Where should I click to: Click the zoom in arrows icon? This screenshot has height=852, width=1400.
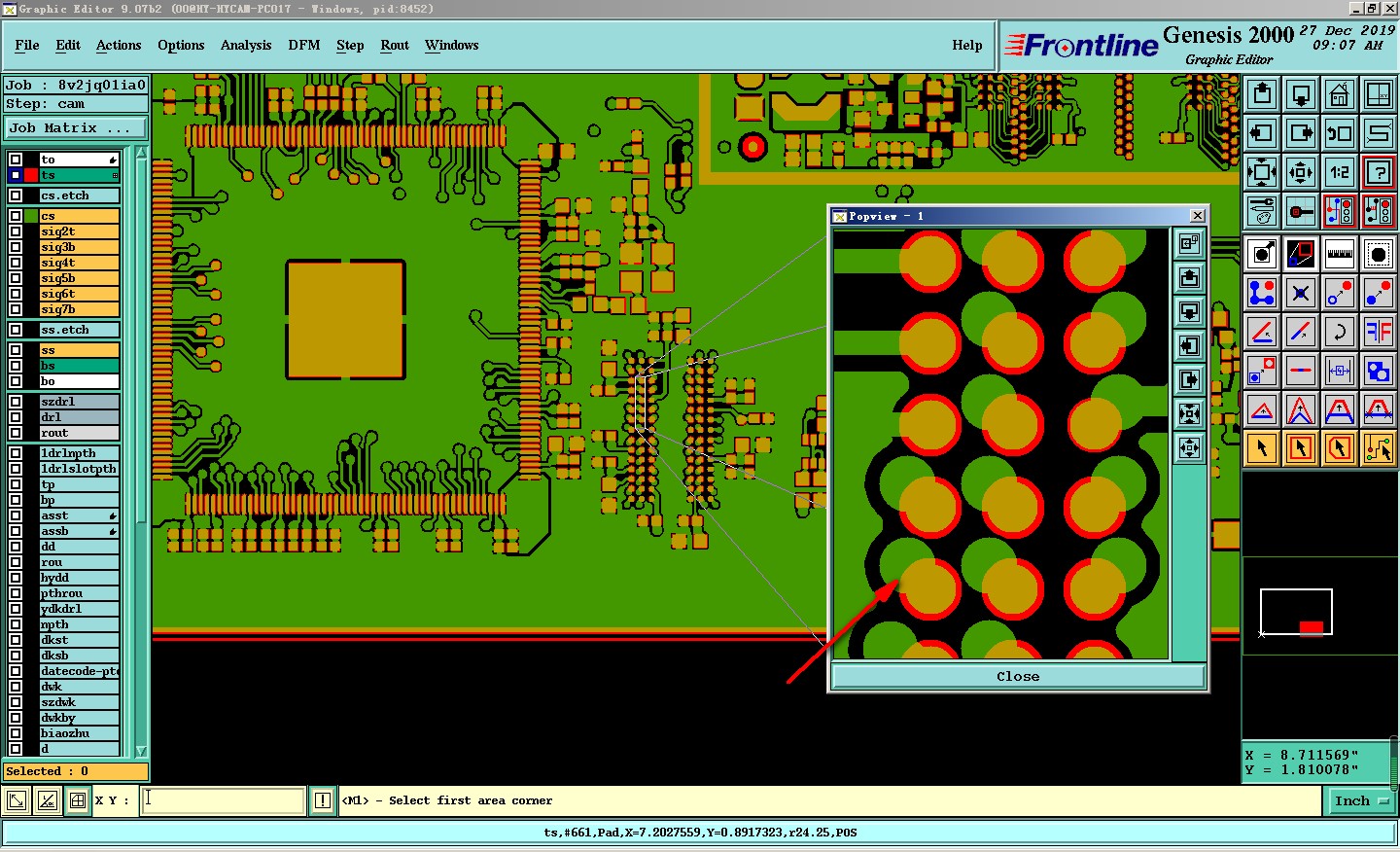[x=1262, y=172]
